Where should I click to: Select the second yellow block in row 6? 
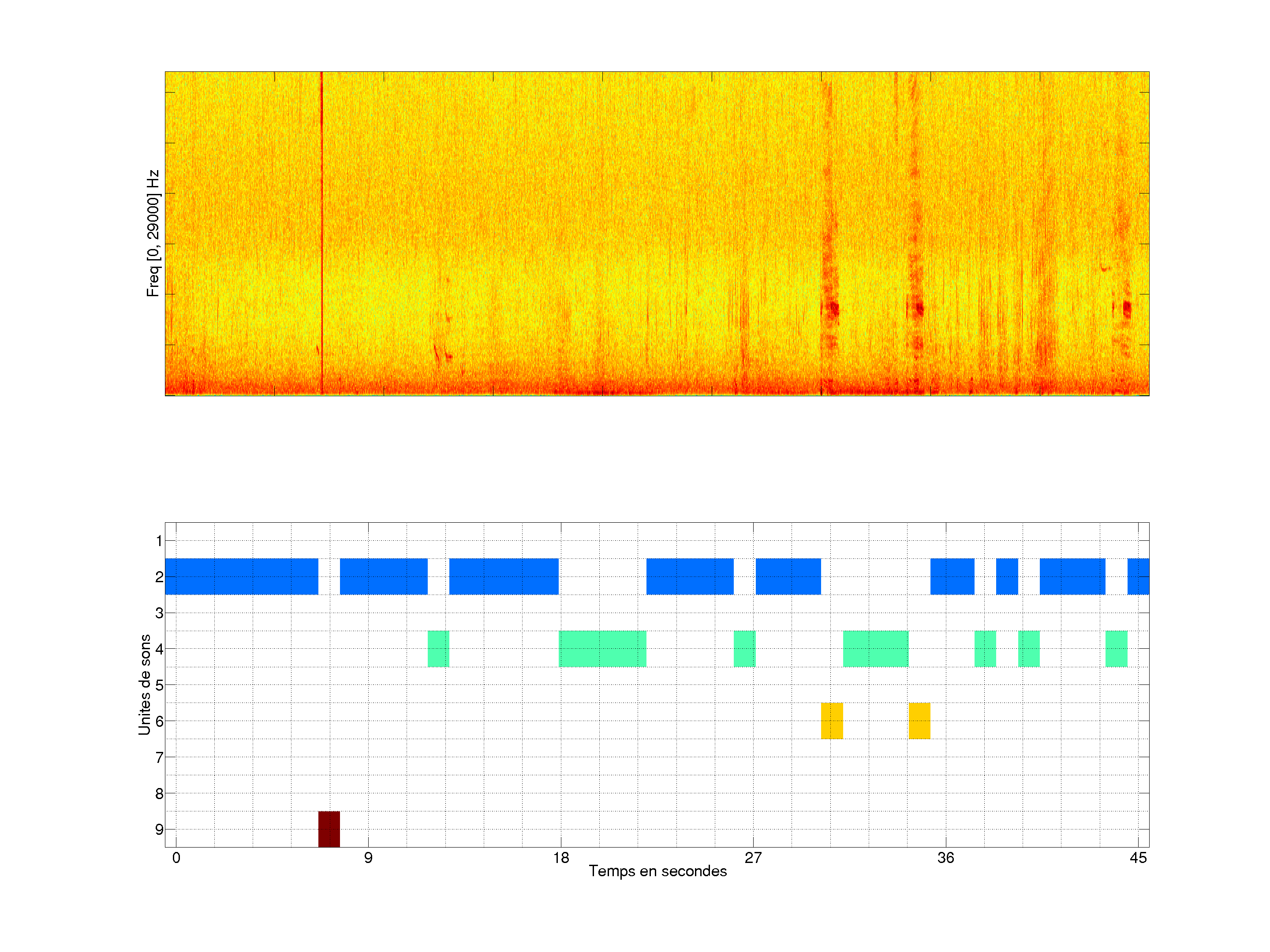tap(919, 721)
